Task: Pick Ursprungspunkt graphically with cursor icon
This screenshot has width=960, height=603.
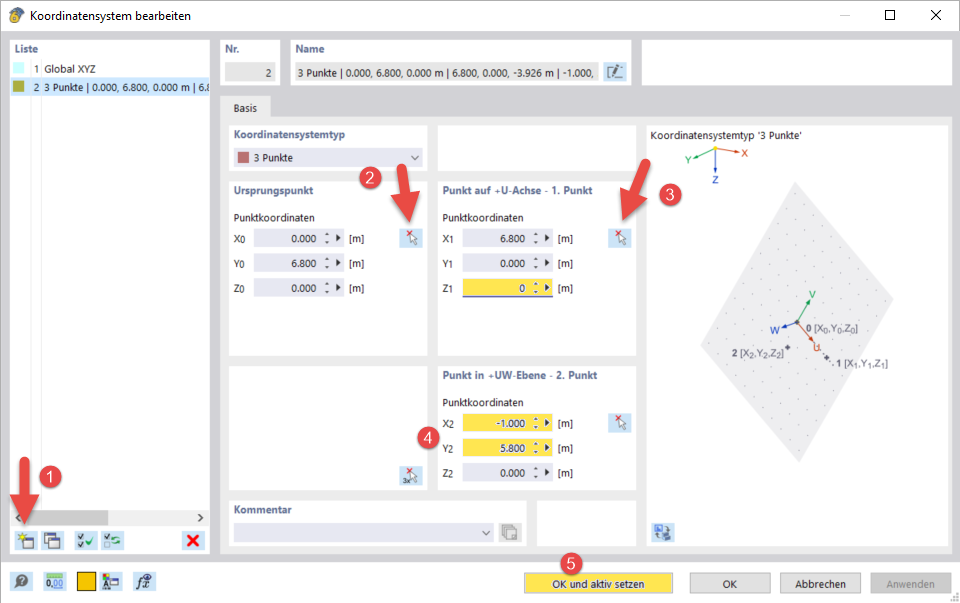Action: [411, 238]
